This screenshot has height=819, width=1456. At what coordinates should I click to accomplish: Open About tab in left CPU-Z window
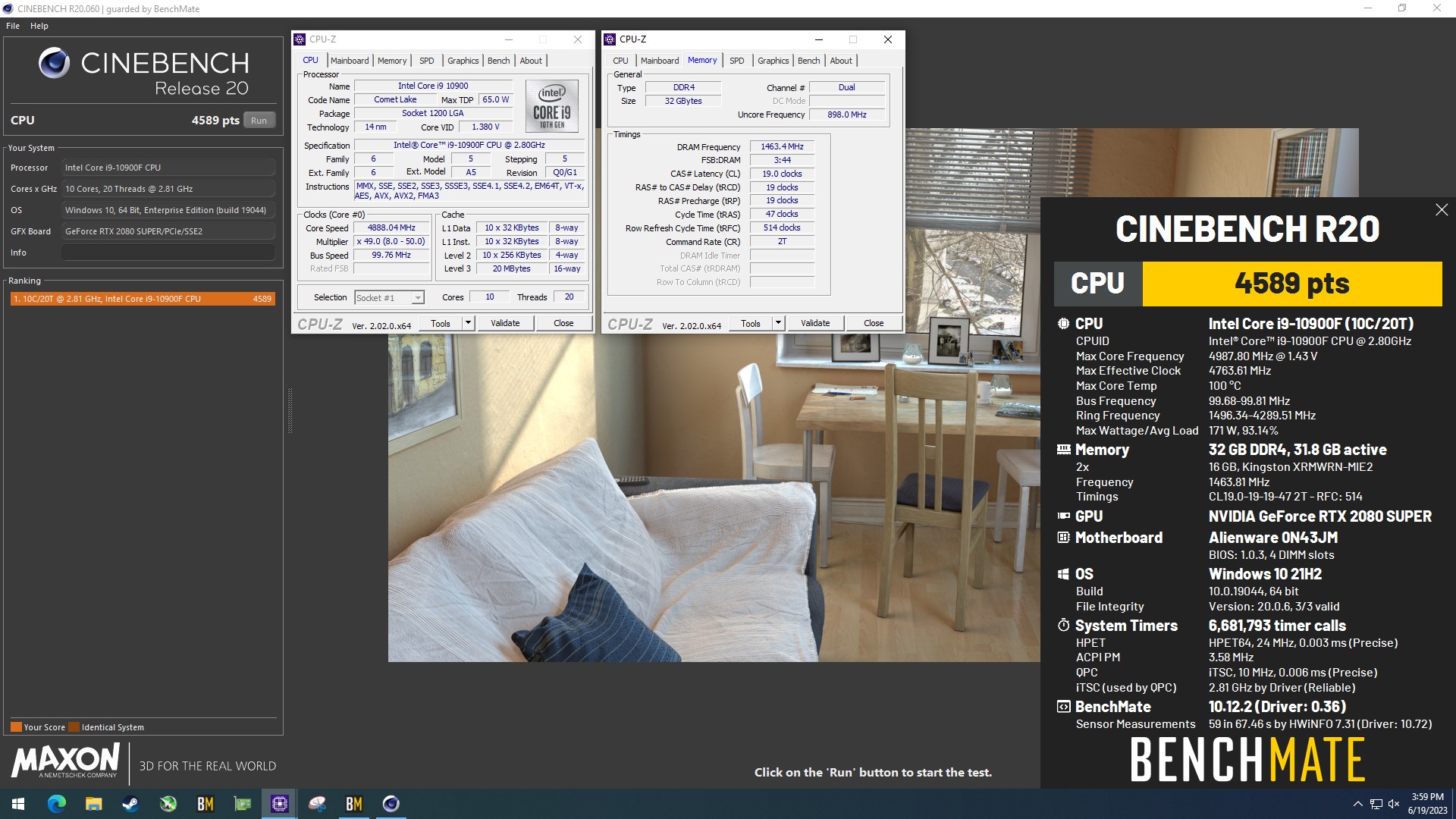tap(531, 61)
